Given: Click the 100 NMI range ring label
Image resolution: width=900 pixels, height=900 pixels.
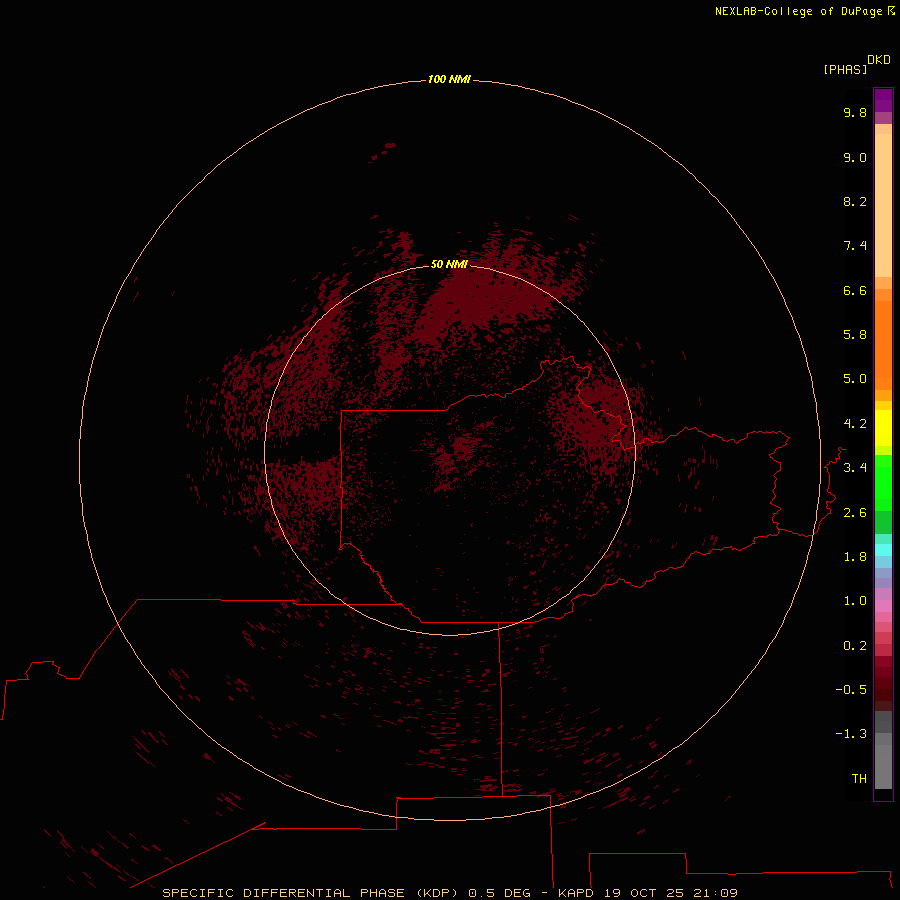Looking at the screenshot, I should (x=449, y=79).
